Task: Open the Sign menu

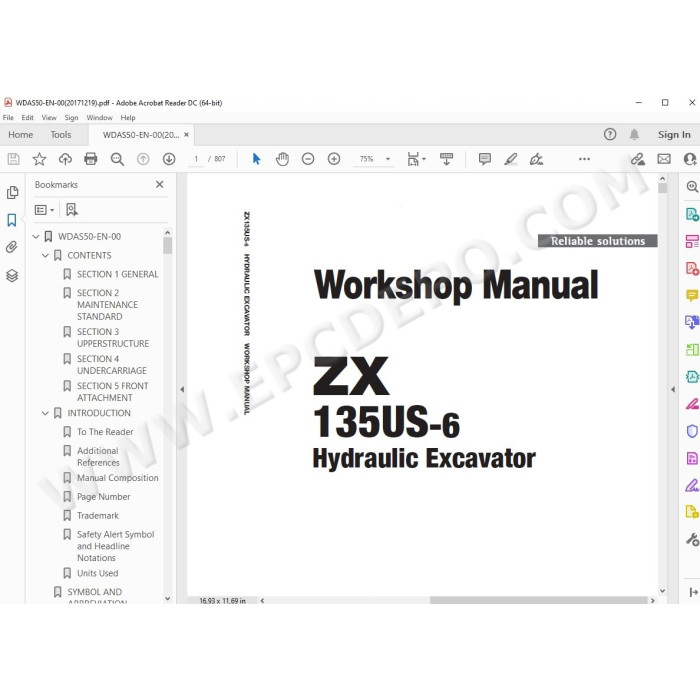Action: (x=71, y=118)
